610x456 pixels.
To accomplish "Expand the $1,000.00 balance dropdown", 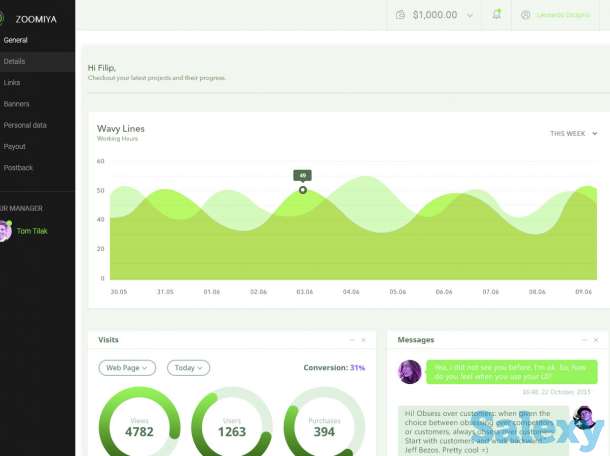I will pos(470,16).
